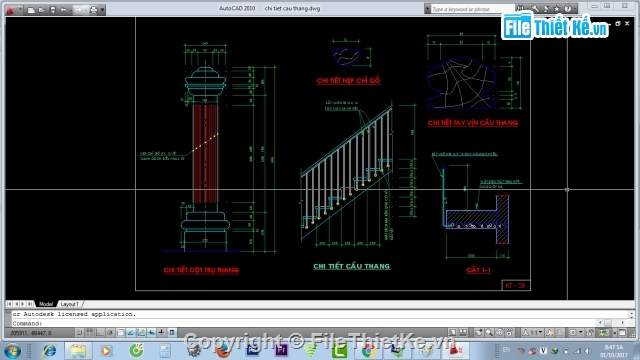Switch to the Layout1 tab

tap(69, 304)
